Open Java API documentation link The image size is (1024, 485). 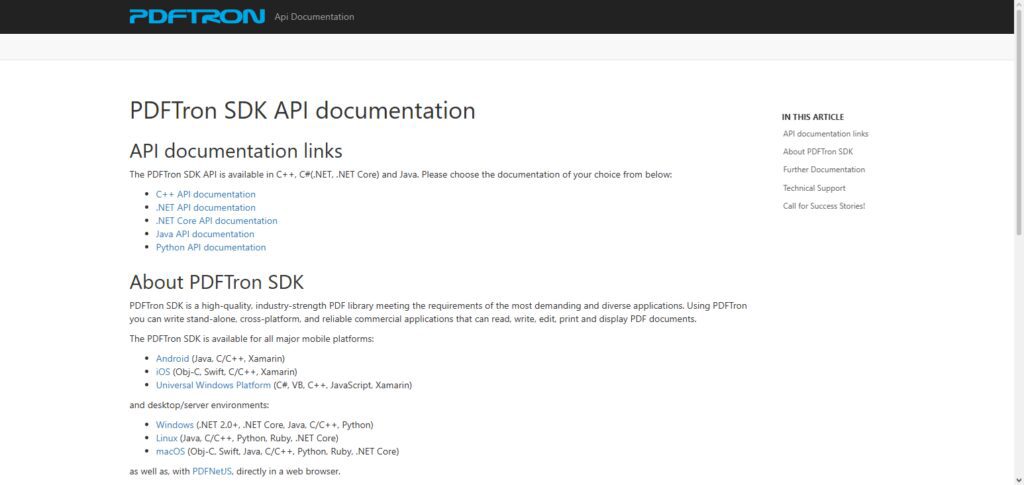click(x=205, y=234)
